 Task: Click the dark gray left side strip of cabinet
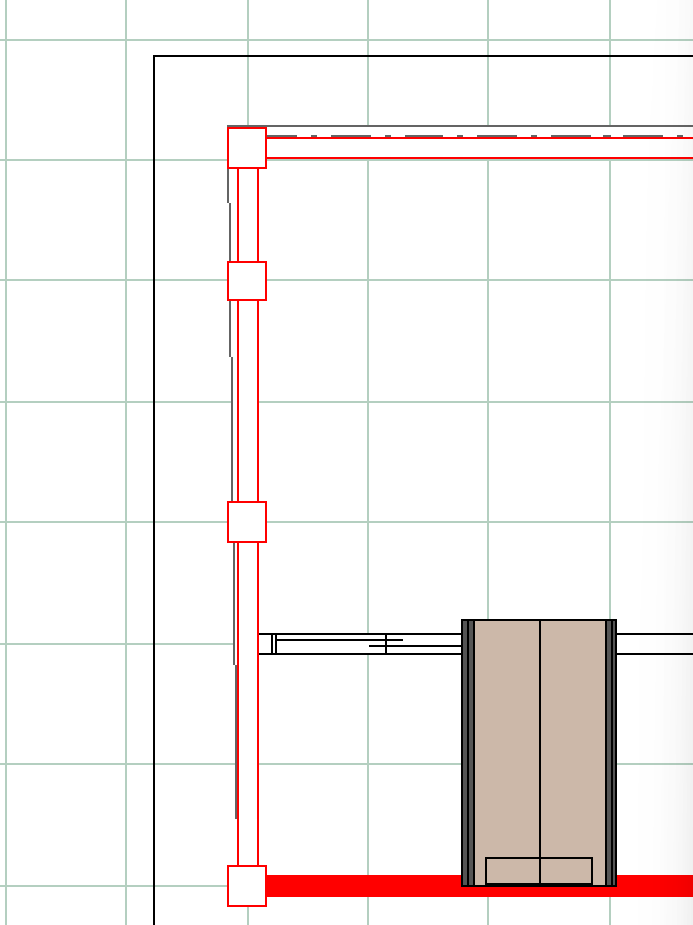click(468, 750)
